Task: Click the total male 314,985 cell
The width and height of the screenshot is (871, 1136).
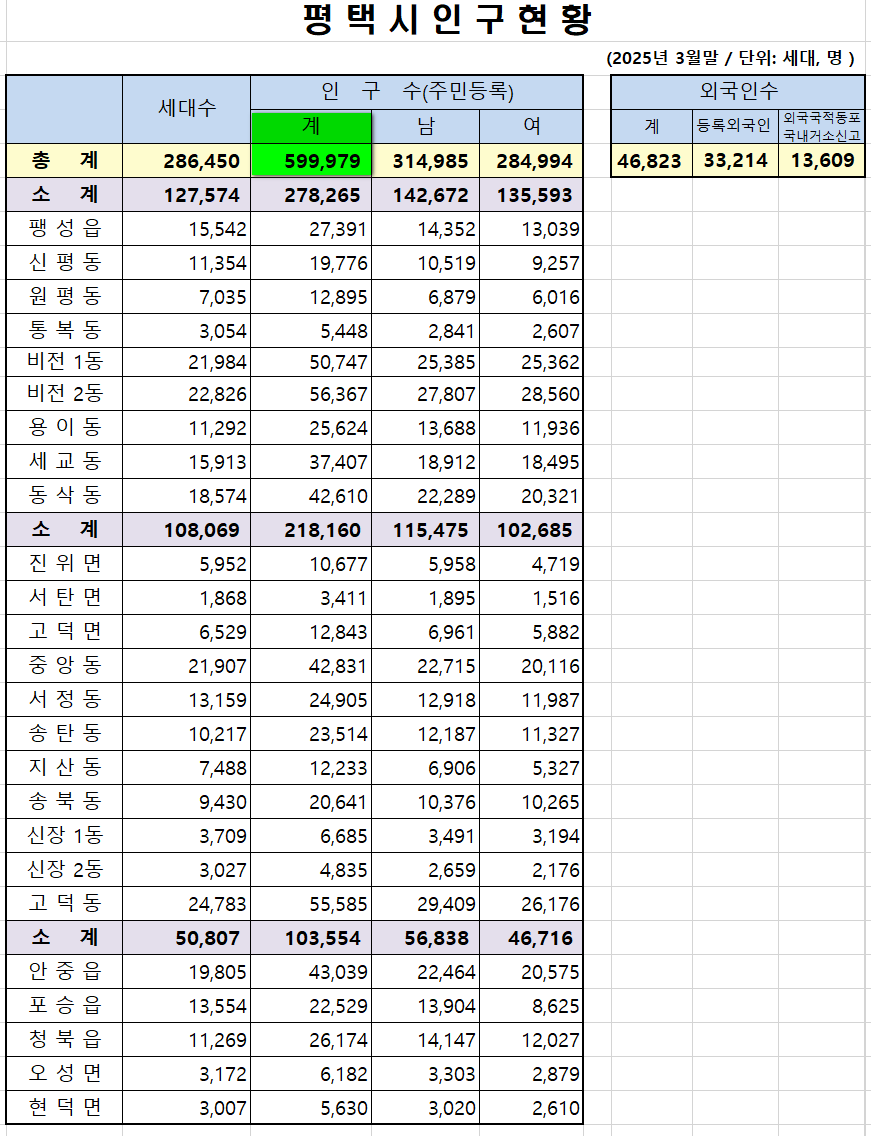Action: point(425,161)
